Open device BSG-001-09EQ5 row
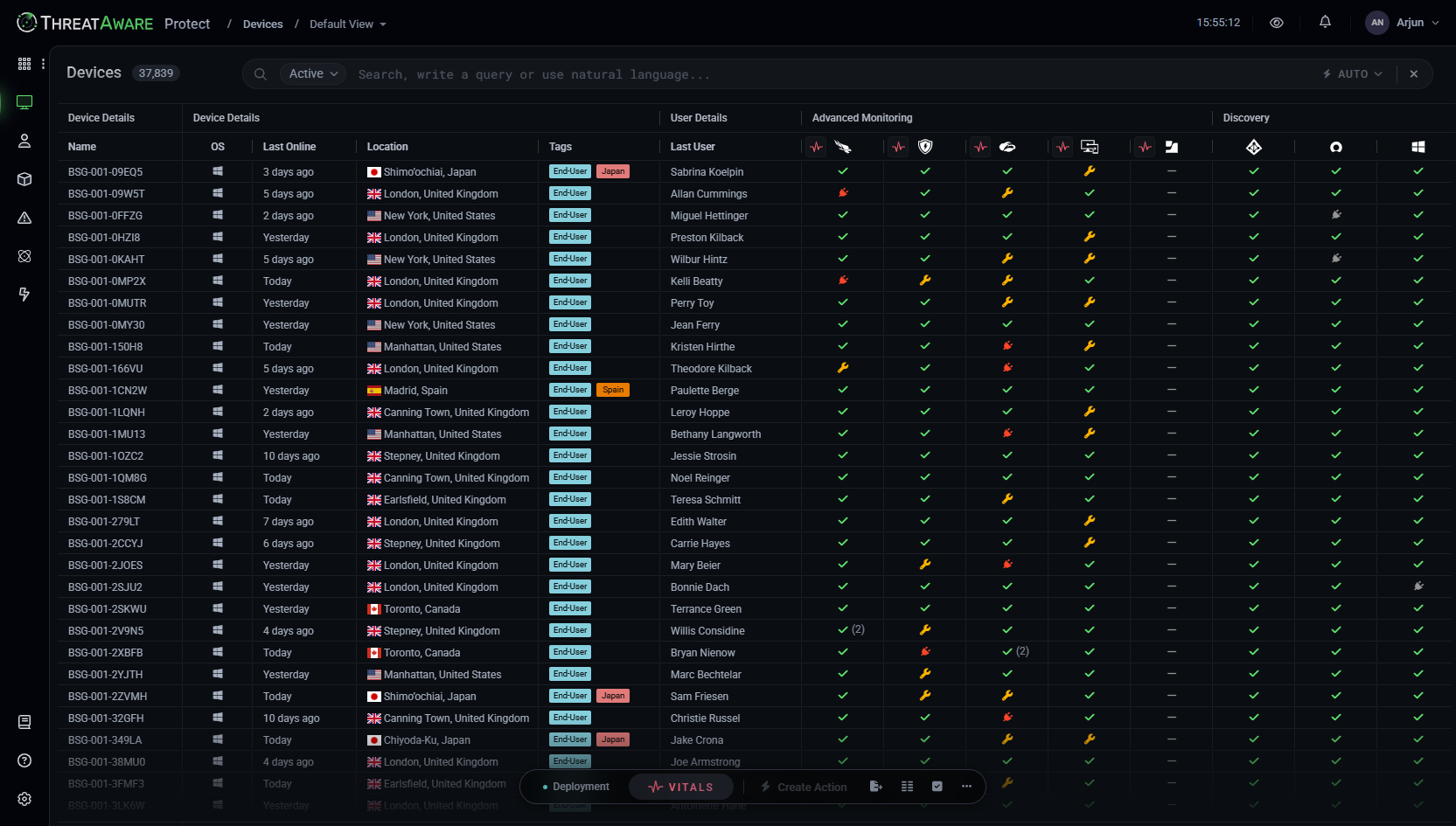This screenshot has height=826, width=1456. (x=105, y=172)
